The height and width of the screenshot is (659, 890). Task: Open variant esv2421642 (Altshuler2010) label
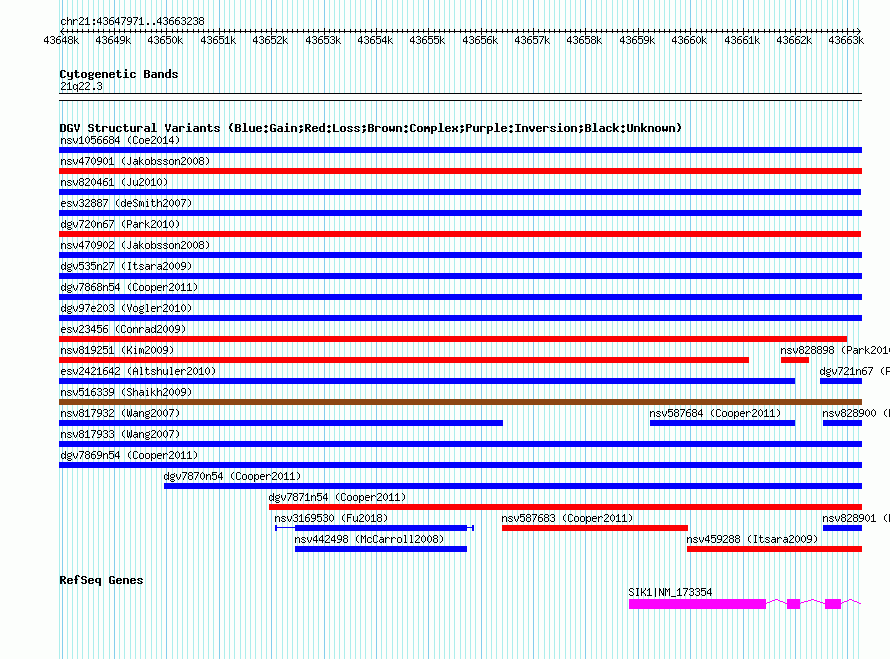click(x=138, y=371)
